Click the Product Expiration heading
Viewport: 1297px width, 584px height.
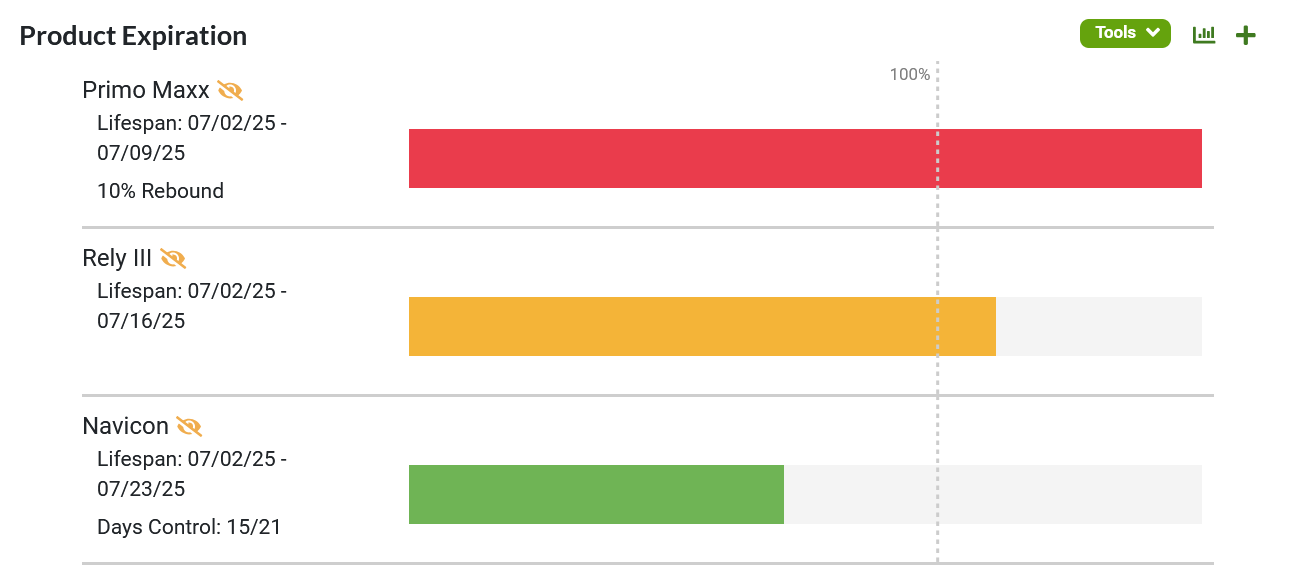(x=133, y=36)
